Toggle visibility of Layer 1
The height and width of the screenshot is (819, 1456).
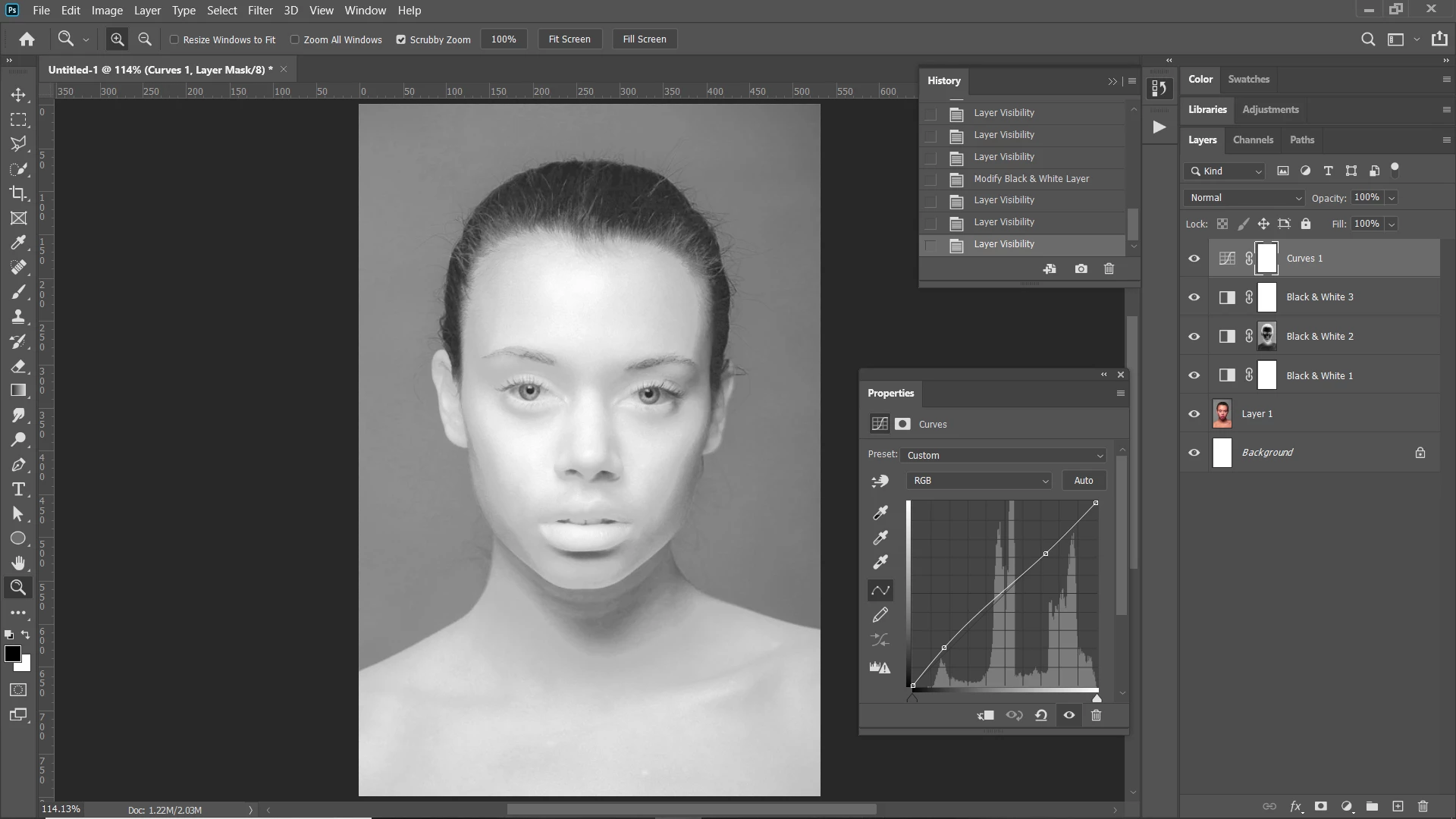[x=1194, y=414]
